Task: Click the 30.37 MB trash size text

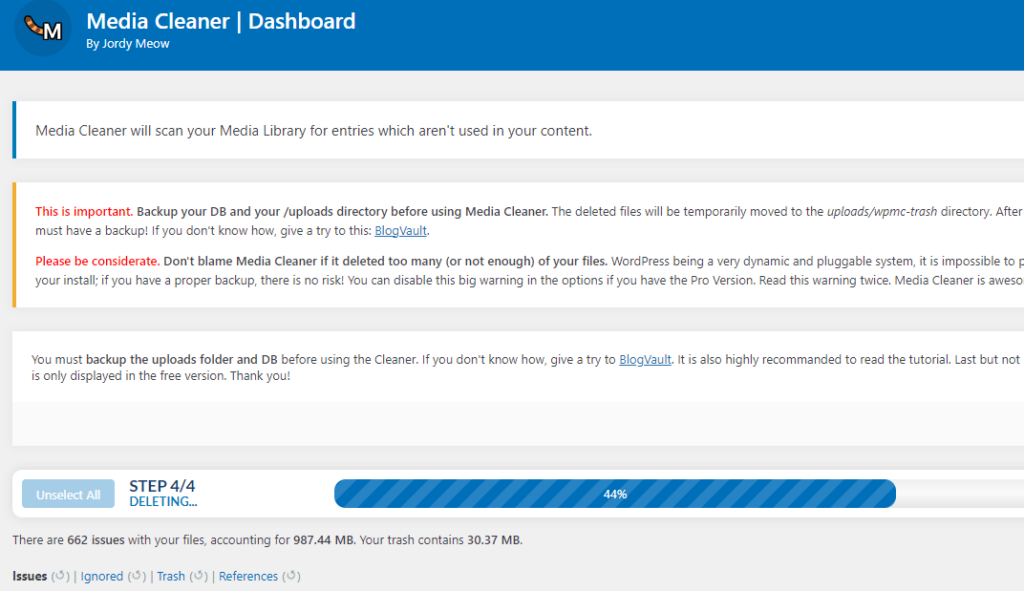Action: 493,540
